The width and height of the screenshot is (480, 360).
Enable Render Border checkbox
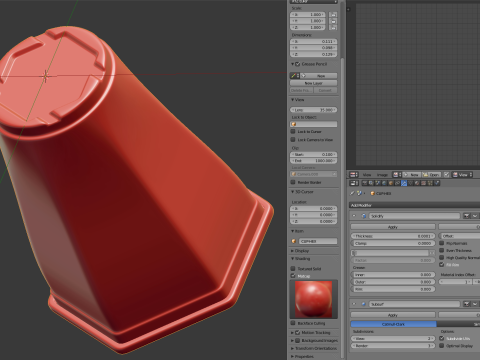click(x=293, y=182)
